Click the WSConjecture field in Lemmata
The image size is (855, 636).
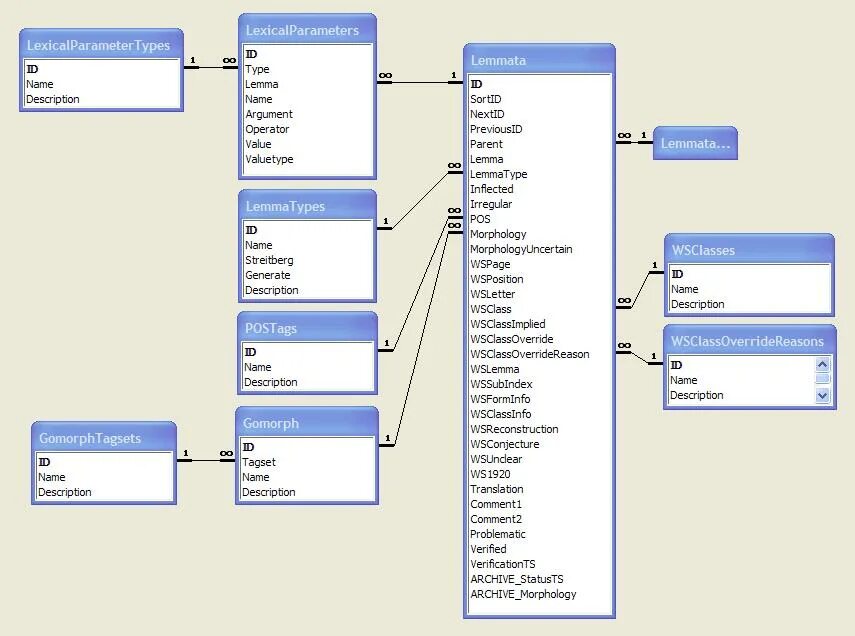[x=540, y=444]
